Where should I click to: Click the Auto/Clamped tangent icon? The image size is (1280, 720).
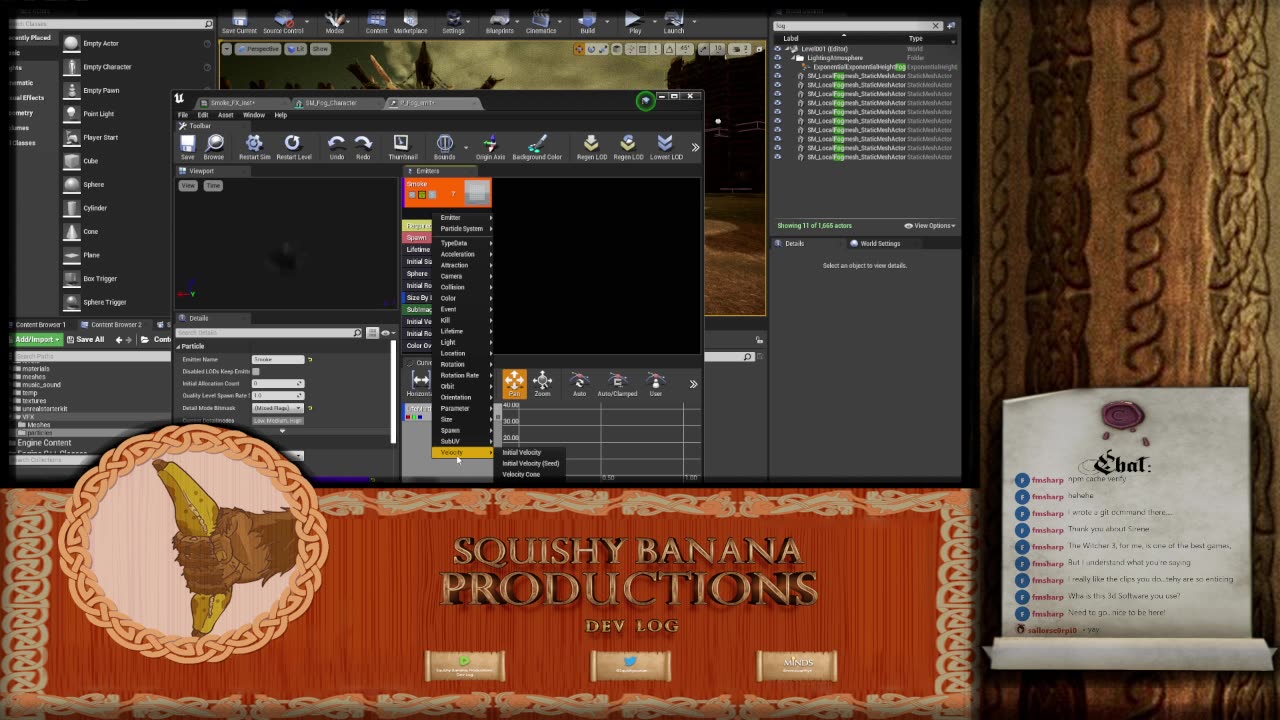click(617, 382)
